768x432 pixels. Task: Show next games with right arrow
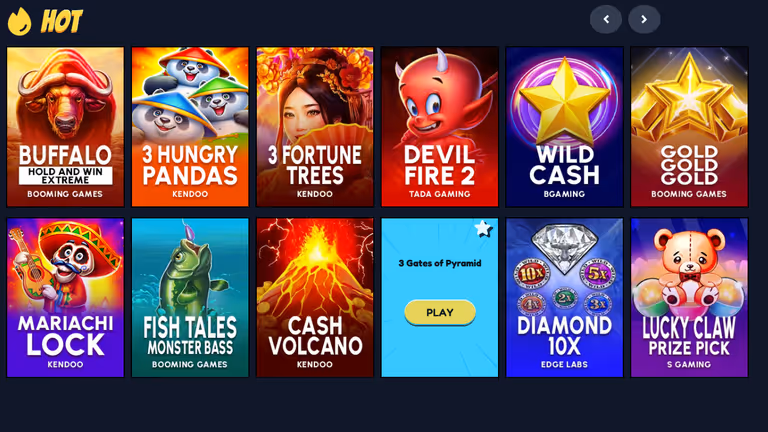point(644,20)
